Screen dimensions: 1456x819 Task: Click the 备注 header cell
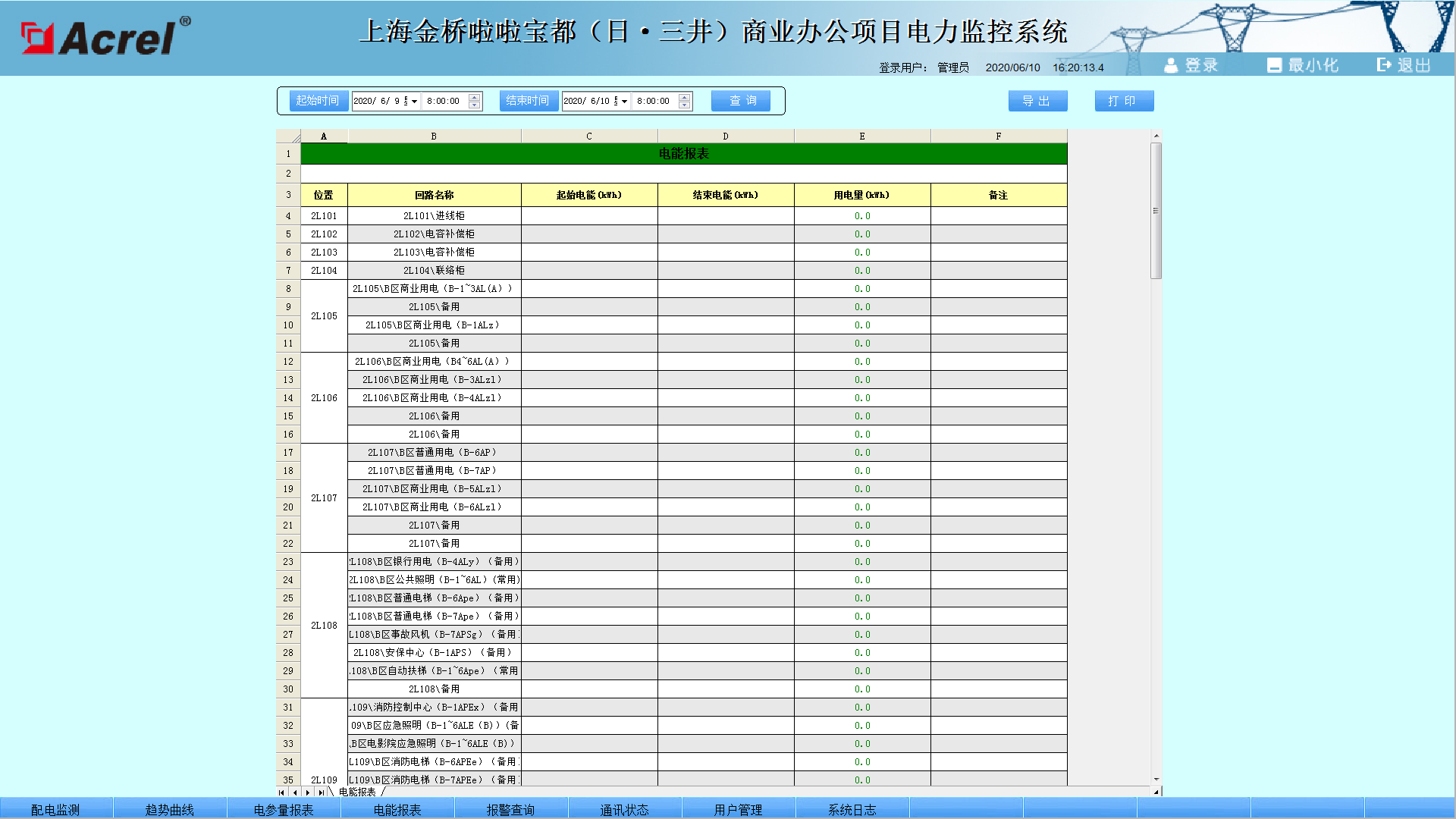999,195
